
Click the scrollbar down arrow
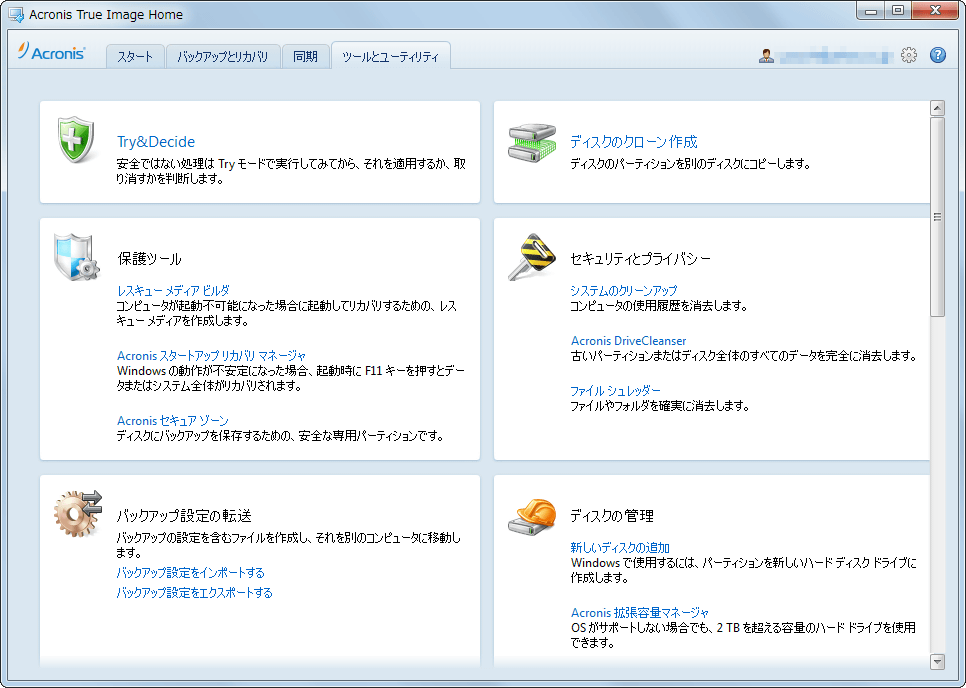pos(937,662)
